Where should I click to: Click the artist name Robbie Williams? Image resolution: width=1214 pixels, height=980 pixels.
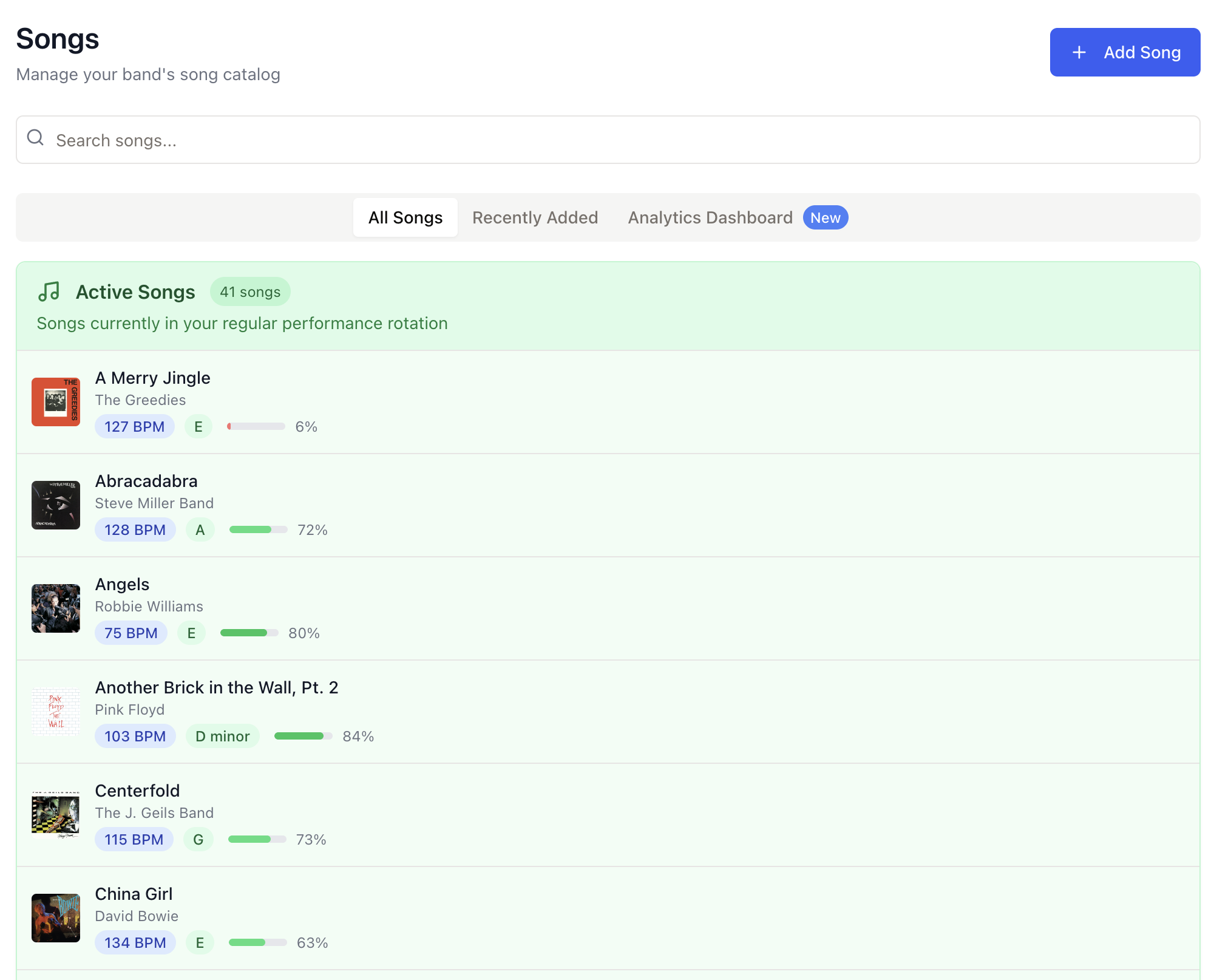click(x=149, y=607)
